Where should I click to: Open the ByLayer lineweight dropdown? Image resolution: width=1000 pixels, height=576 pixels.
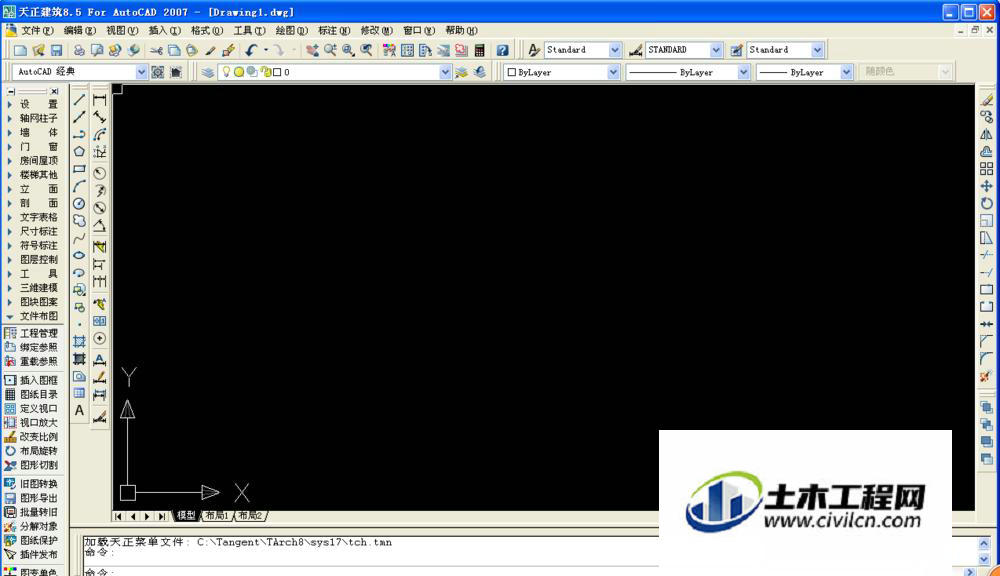846,72
